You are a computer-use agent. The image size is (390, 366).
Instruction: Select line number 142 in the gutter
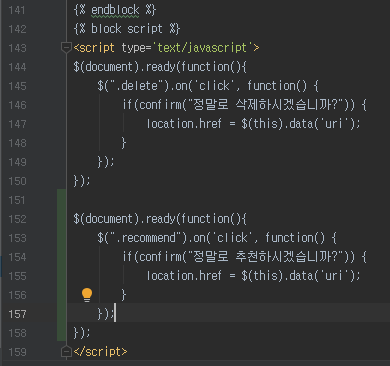[17, 29]
